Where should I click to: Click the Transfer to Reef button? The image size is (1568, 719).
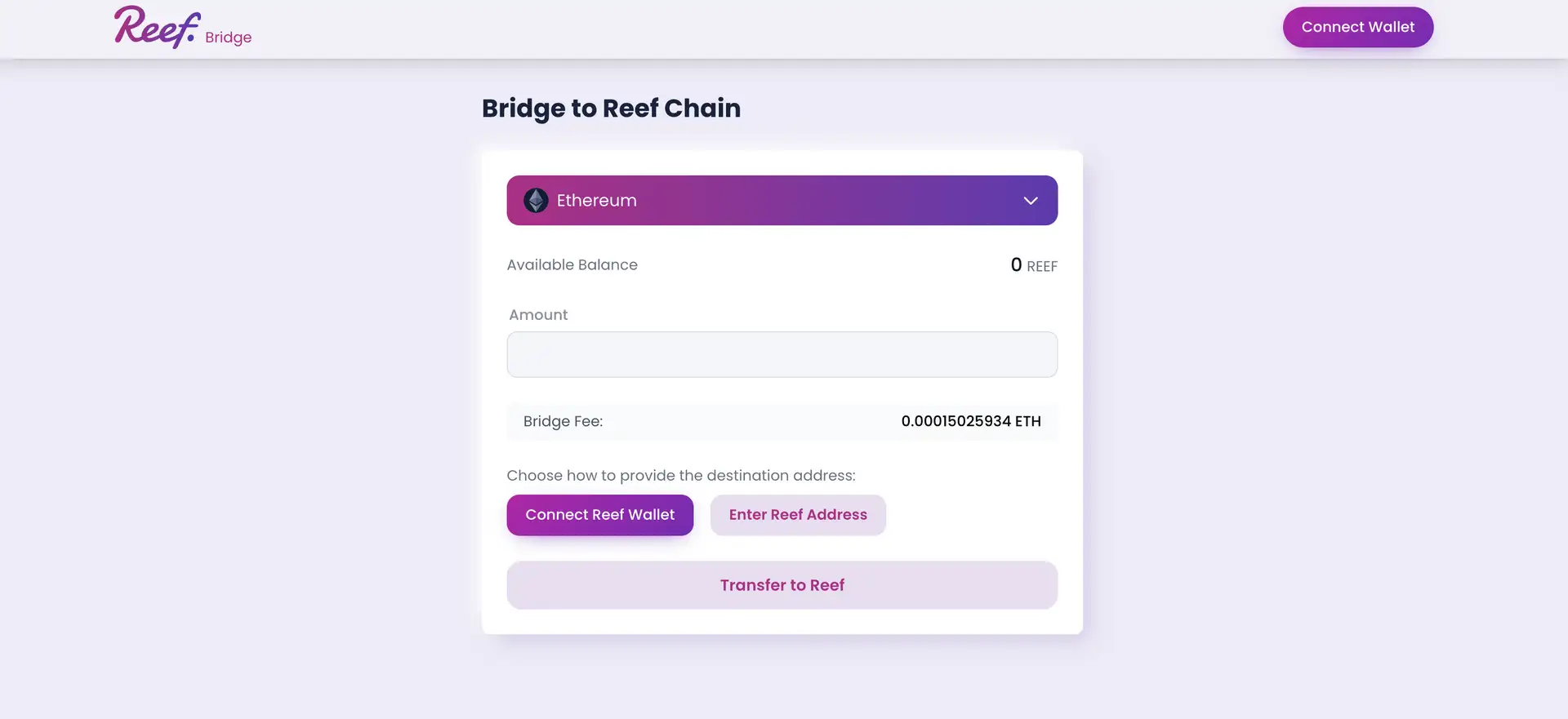(782, 585)
